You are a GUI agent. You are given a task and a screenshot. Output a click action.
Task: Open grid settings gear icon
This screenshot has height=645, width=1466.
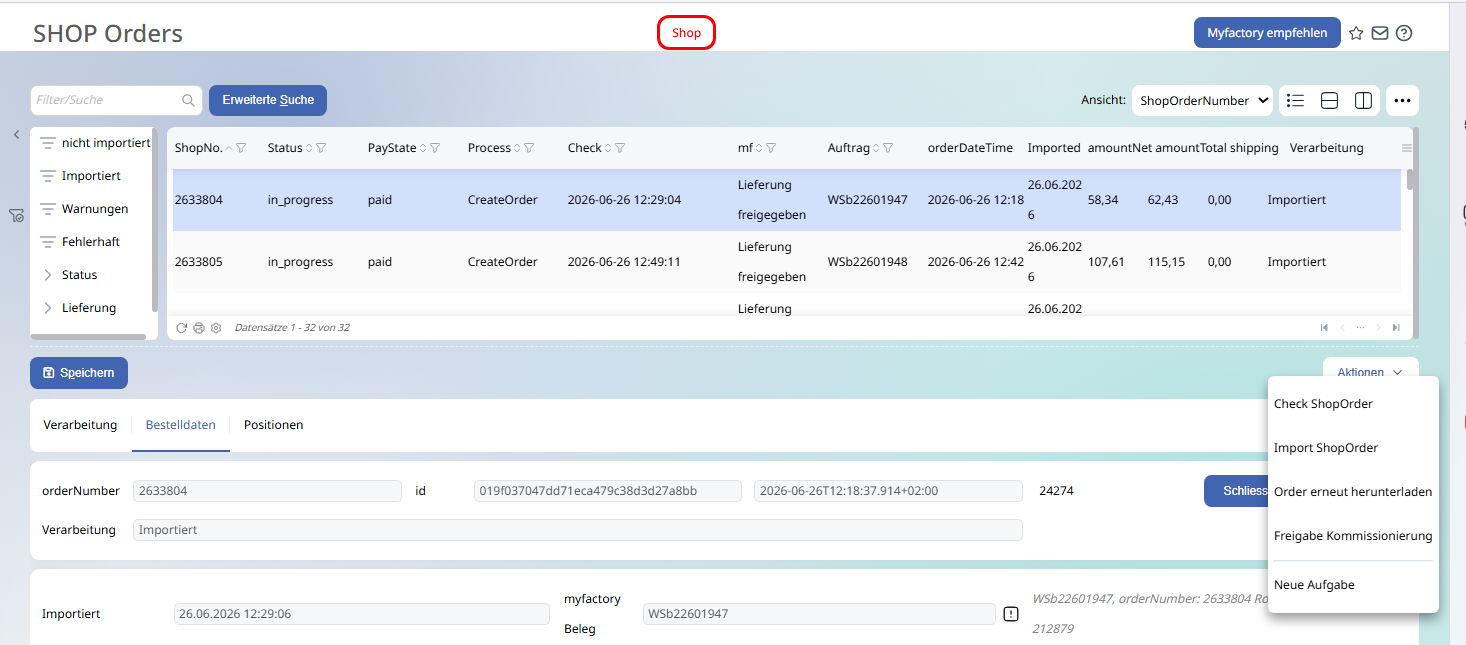click(215, 327)
